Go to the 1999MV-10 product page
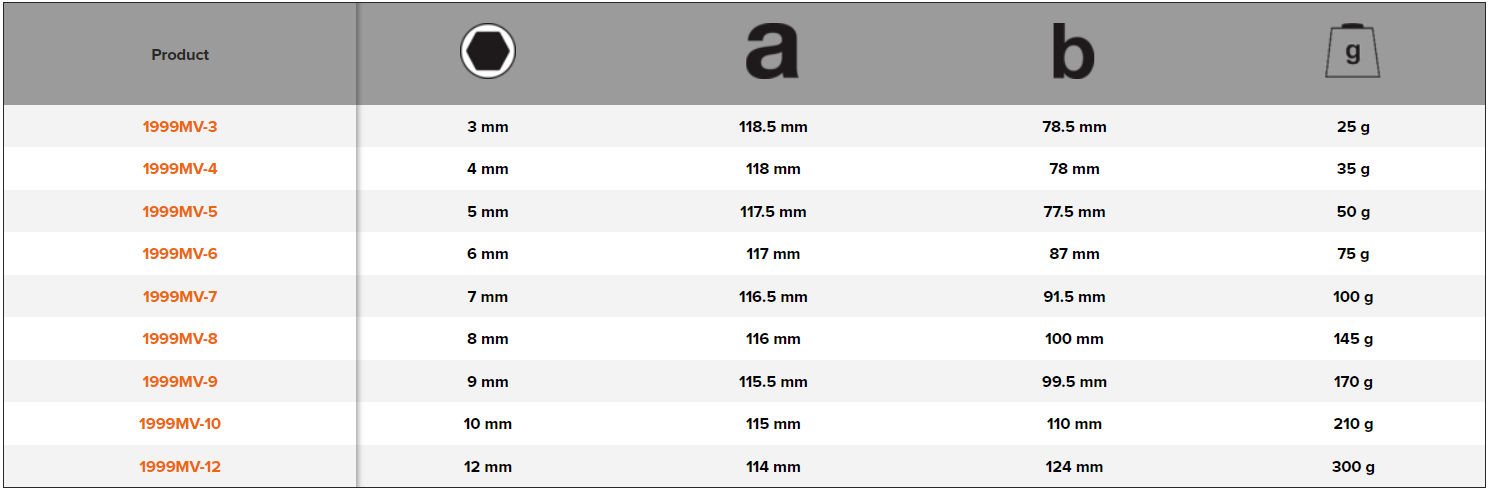Screen dimensions: 1491x491 click(x=180, y=424)
